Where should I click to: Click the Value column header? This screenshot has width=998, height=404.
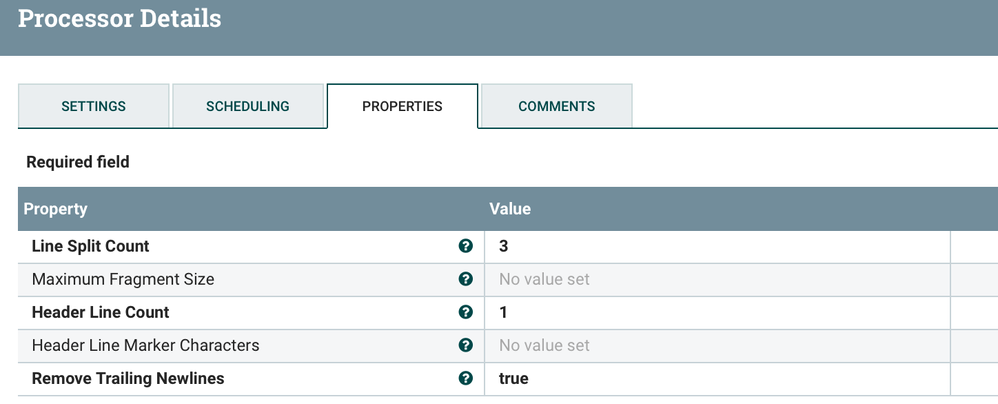(x=510, y=209)
